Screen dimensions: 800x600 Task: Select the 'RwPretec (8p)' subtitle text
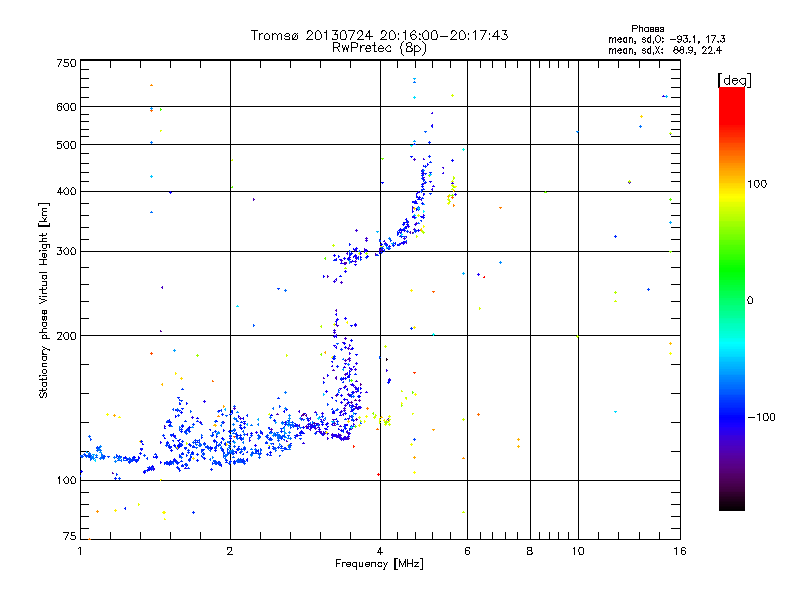(x=379, y=48)
